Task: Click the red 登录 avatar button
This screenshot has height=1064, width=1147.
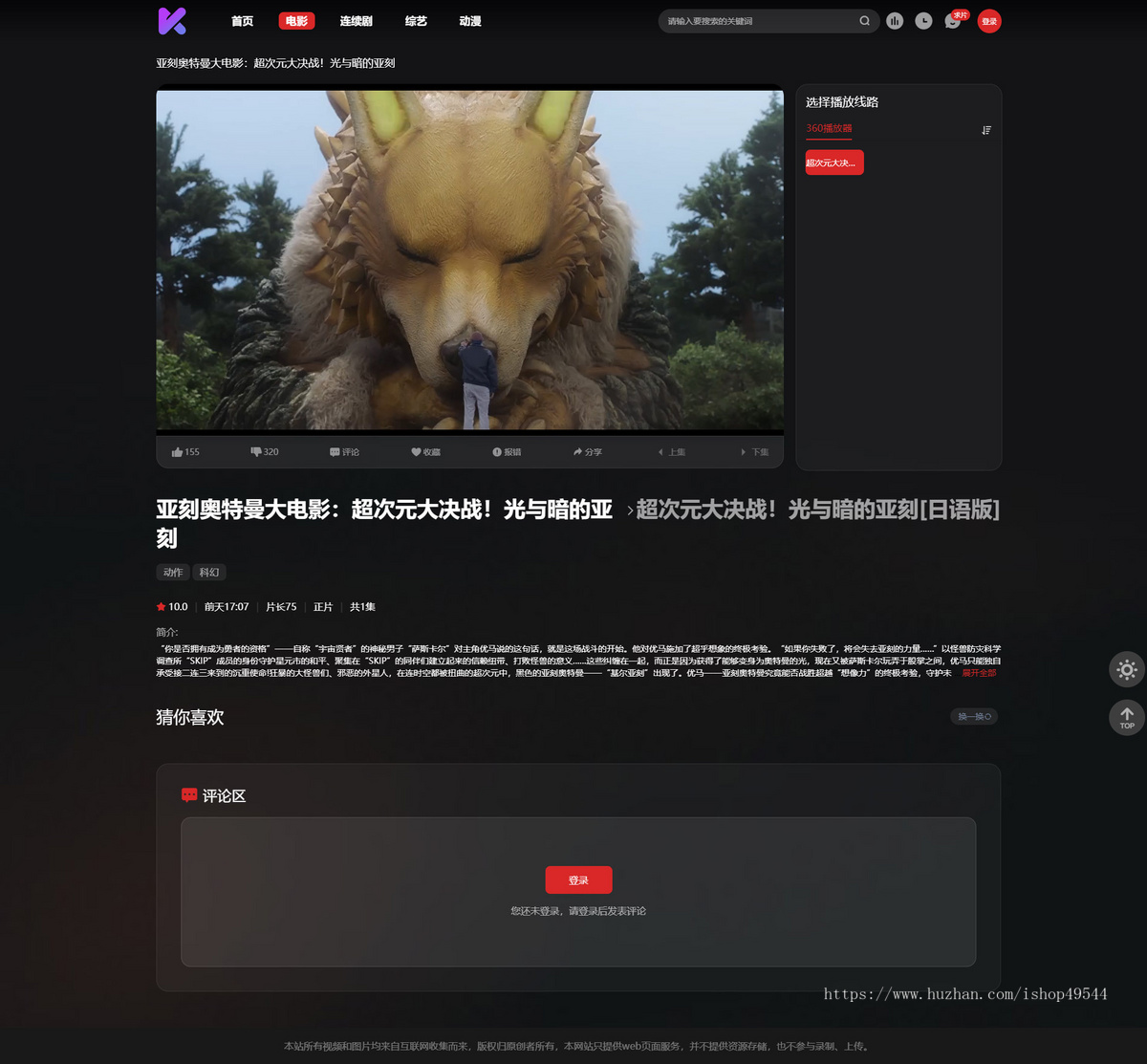Action: (x=989, y=21)
